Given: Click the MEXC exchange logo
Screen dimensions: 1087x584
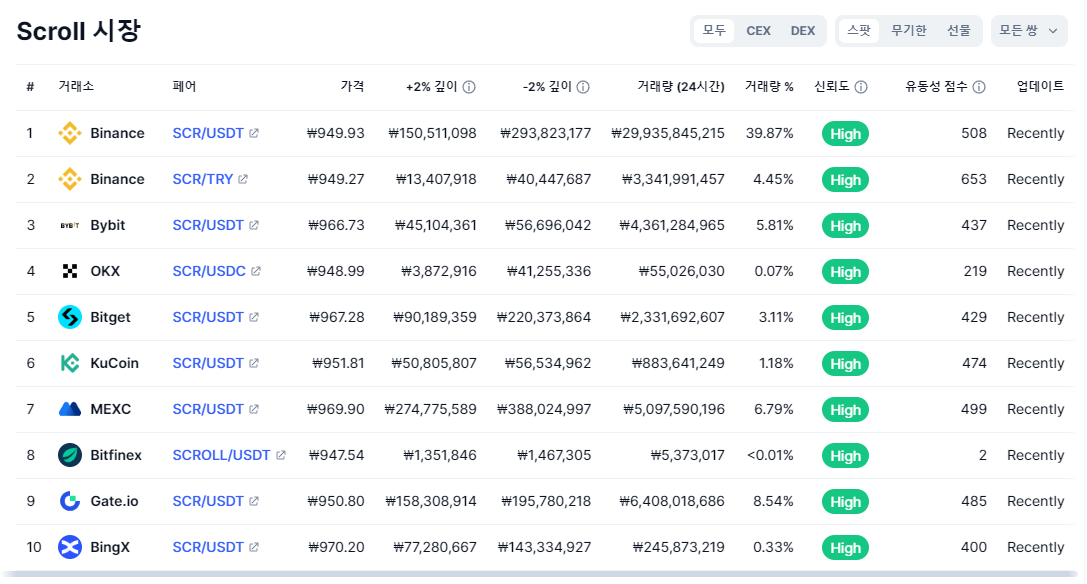Looking at the screenshot, I should [x=69, y=409].
